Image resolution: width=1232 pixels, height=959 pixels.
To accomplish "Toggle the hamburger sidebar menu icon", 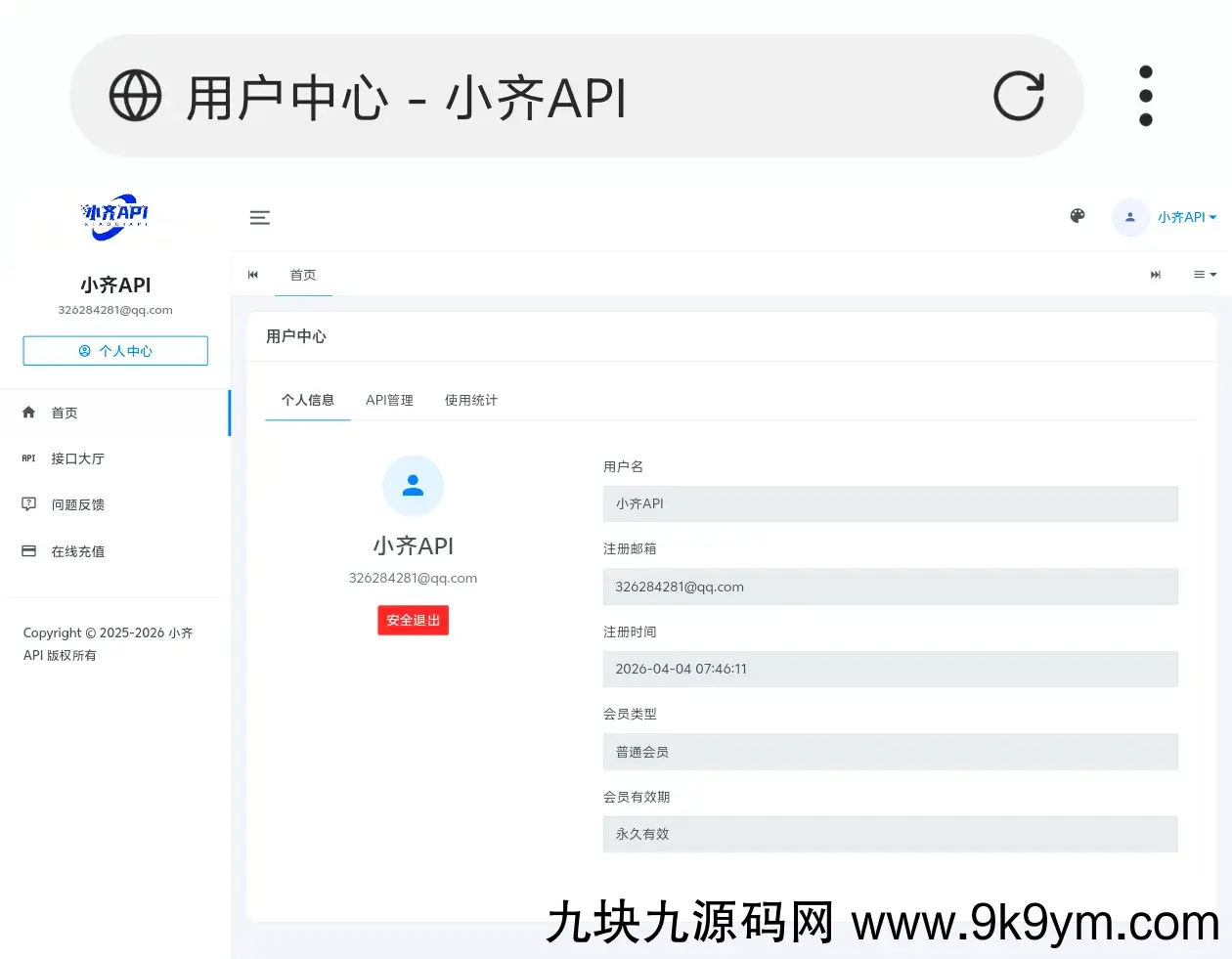I will click(259, 218).
